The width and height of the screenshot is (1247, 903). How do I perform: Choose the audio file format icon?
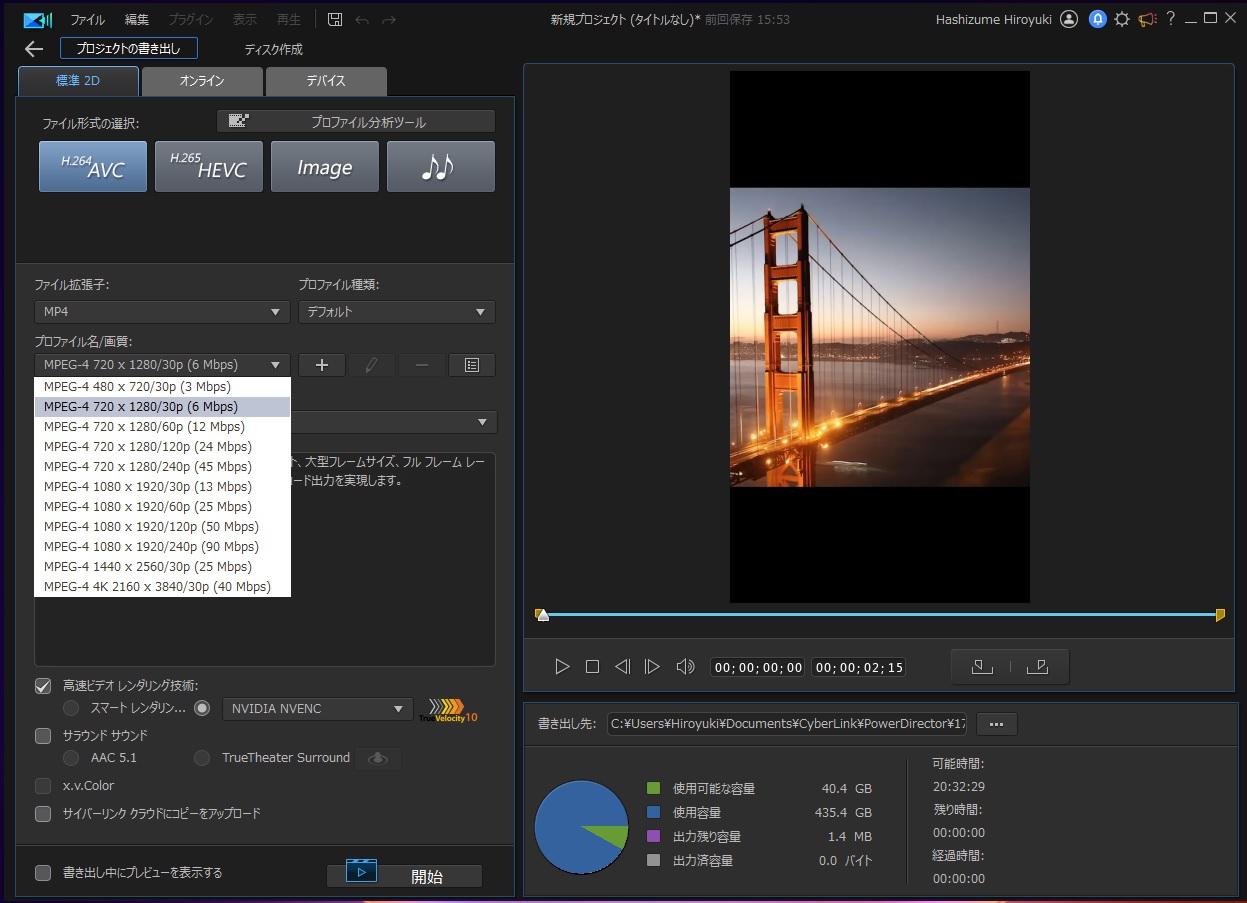pos(440,166)
